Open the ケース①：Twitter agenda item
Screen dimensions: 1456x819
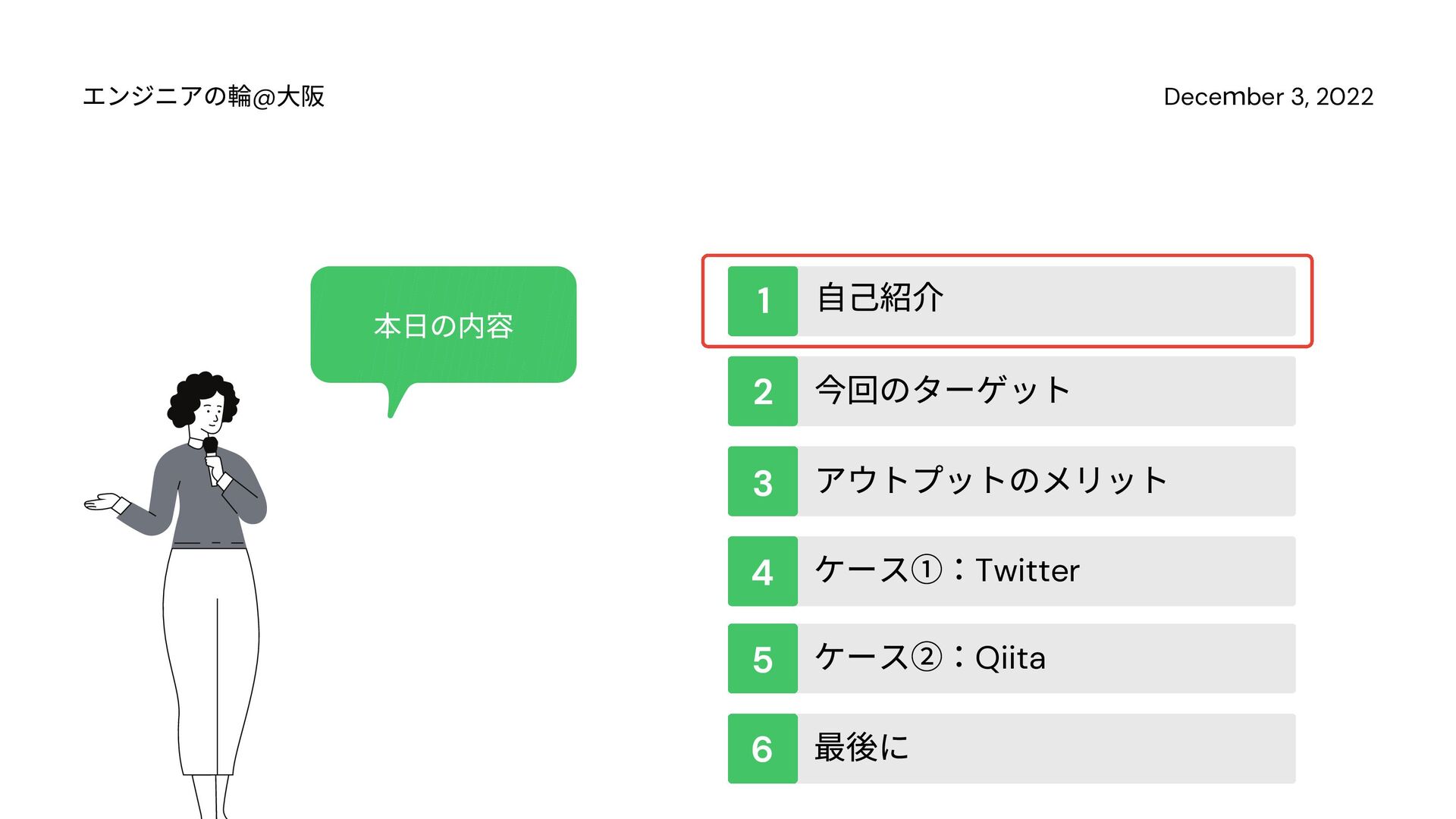1012,571
